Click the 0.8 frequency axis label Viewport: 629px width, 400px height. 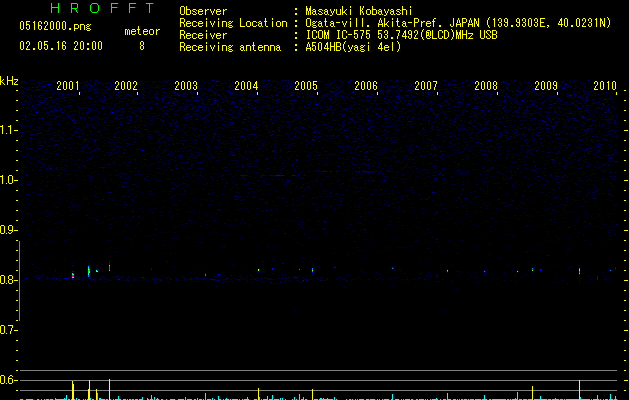pos(8,280)
